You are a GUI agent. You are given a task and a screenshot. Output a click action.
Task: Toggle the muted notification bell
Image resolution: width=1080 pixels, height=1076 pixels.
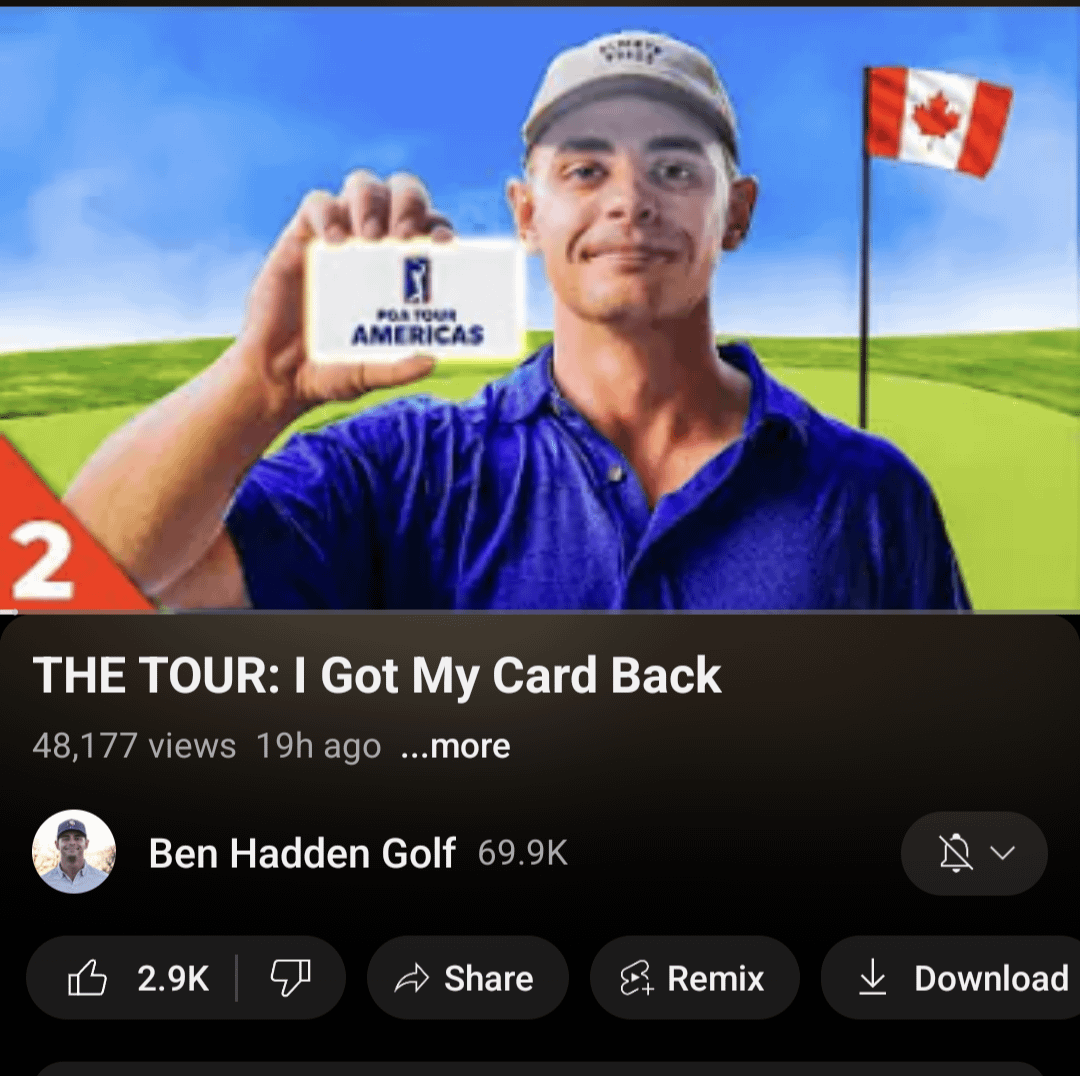956,853
